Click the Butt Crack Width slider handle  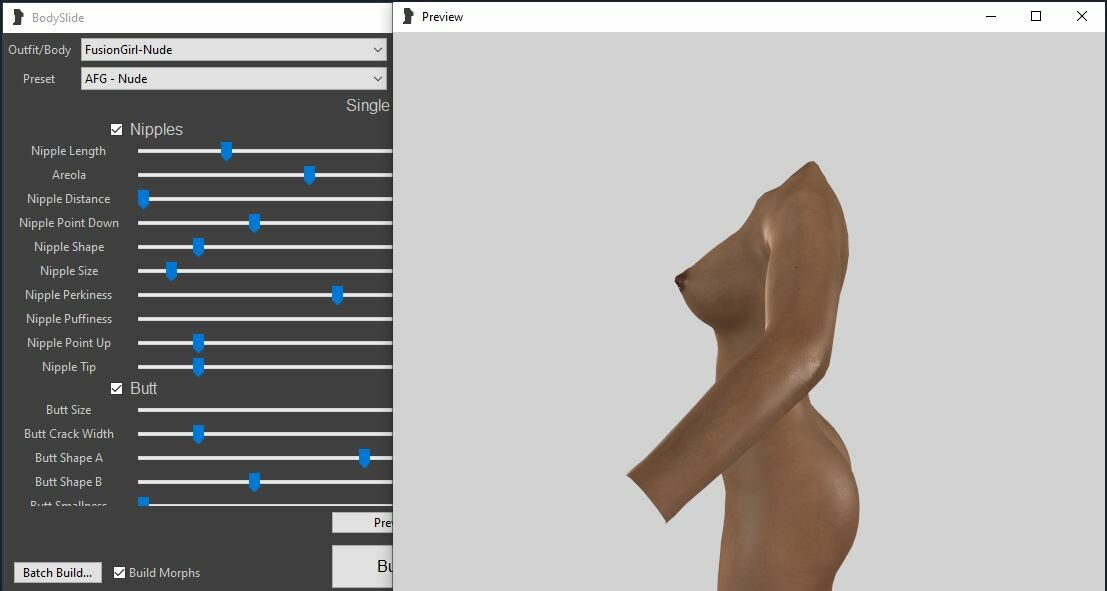198,434
